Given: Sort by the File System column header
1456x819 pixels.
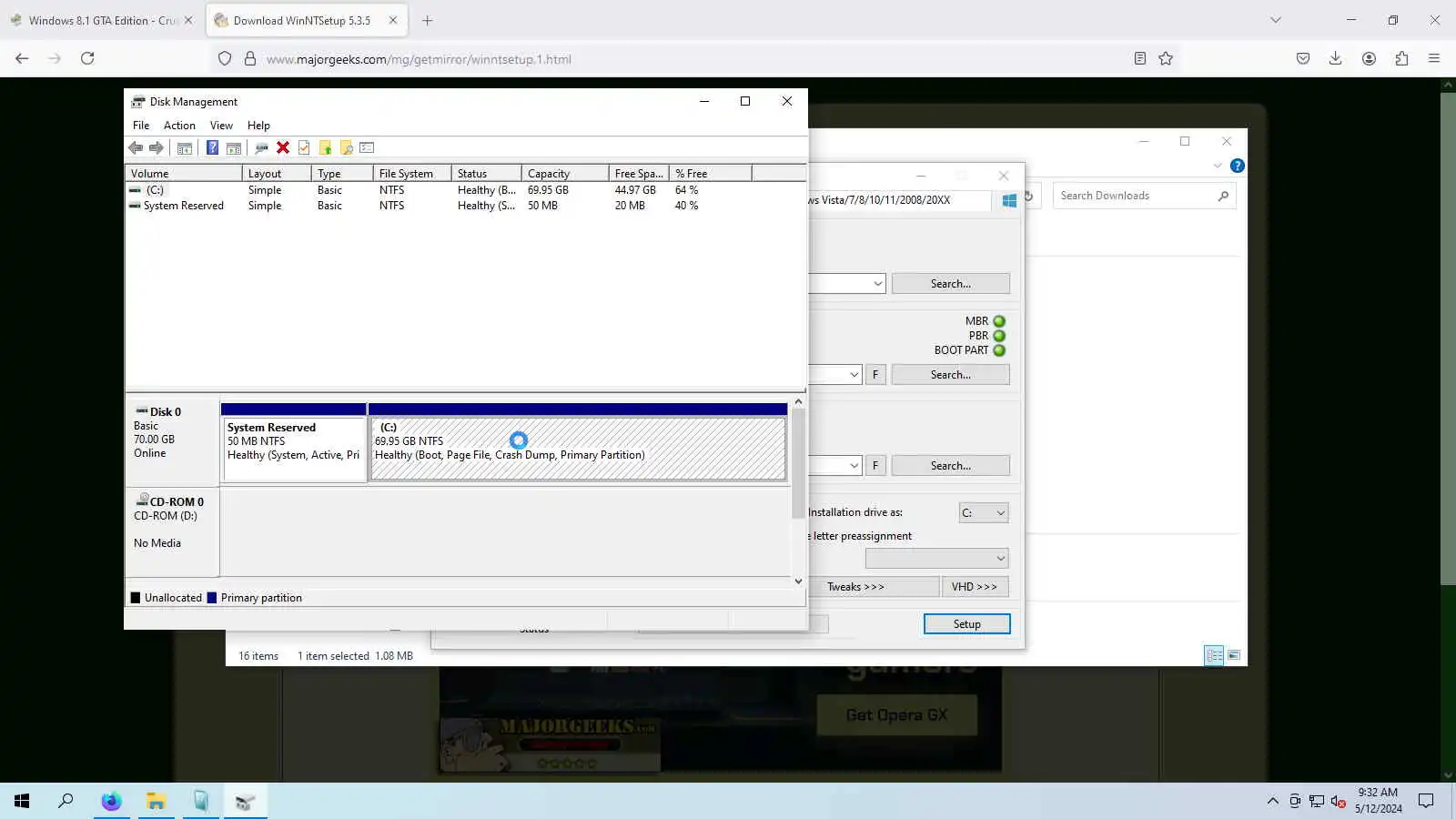Looking at the screenshot, I should (x=412, y=173).
